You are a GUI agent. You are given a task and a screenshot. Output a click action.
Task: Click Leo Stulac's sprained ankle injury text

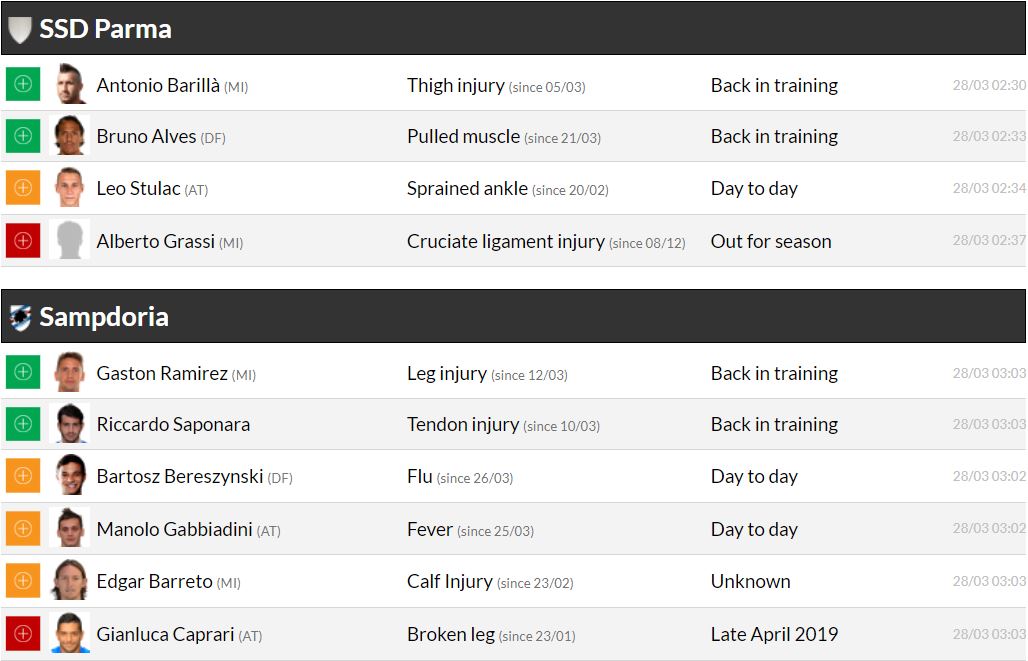pos(467,188)
